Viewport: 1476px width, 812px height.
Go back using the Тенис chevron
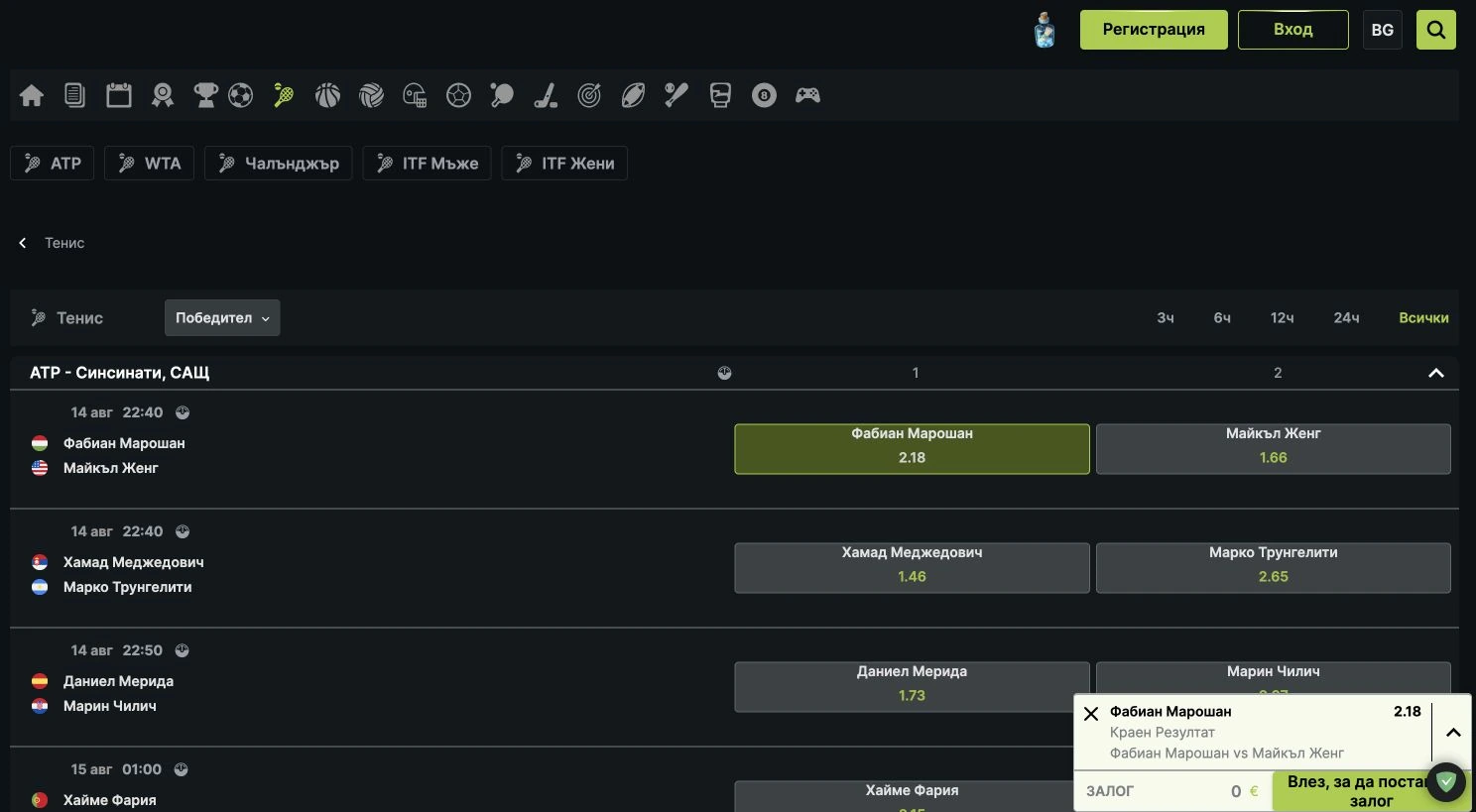(23, 243)
